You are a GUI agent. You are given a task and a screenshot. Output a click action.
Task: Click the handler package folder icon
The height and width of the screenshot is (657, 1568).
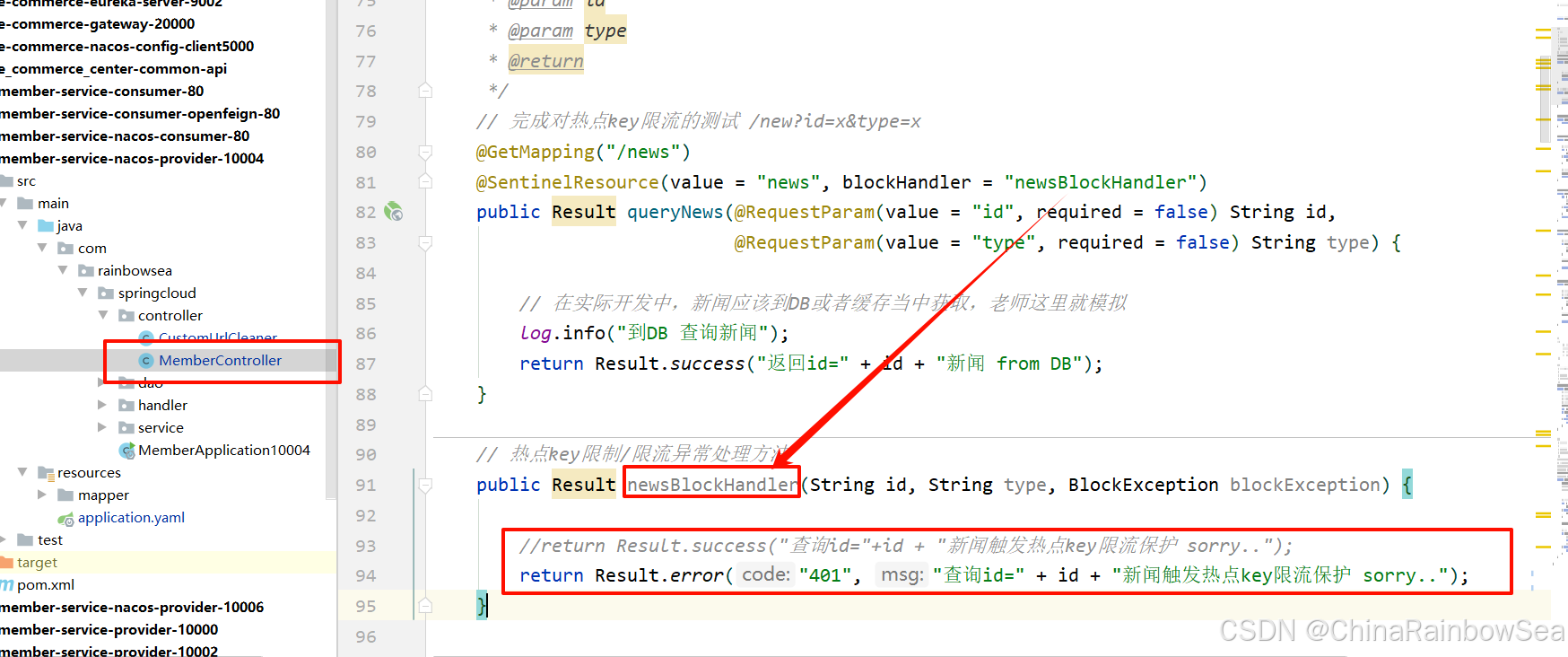126,406
